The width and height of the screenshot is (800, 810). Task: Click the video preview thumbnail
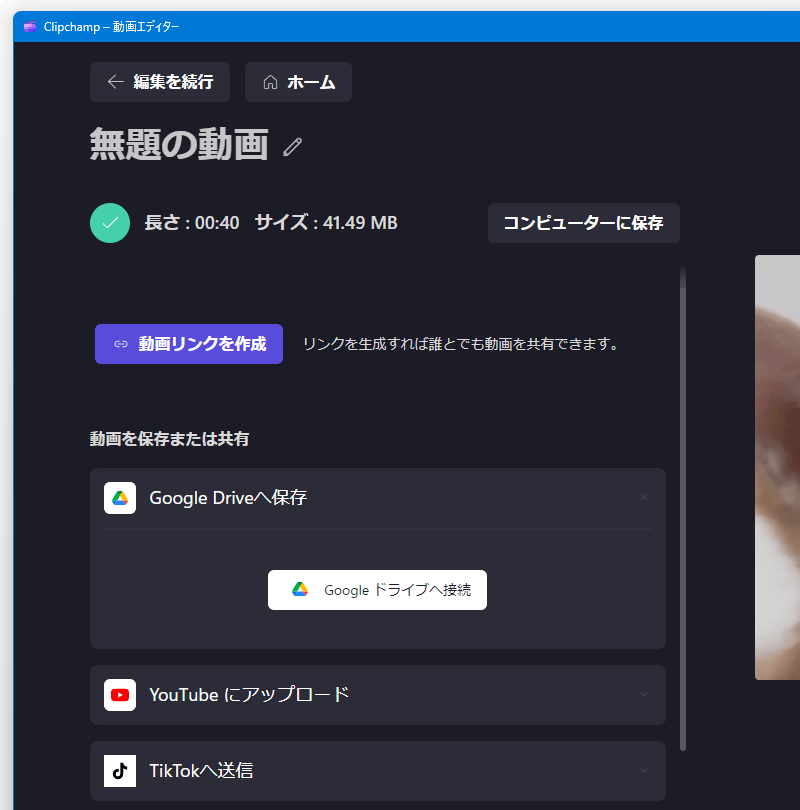click(x=777, y=468)
